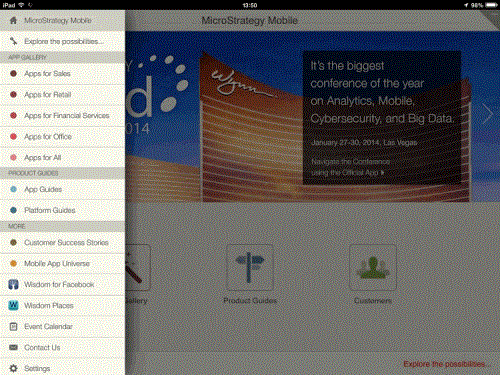
Task: Select Platform Guides text
Action: pyautogui.click(x=50, y=210)
